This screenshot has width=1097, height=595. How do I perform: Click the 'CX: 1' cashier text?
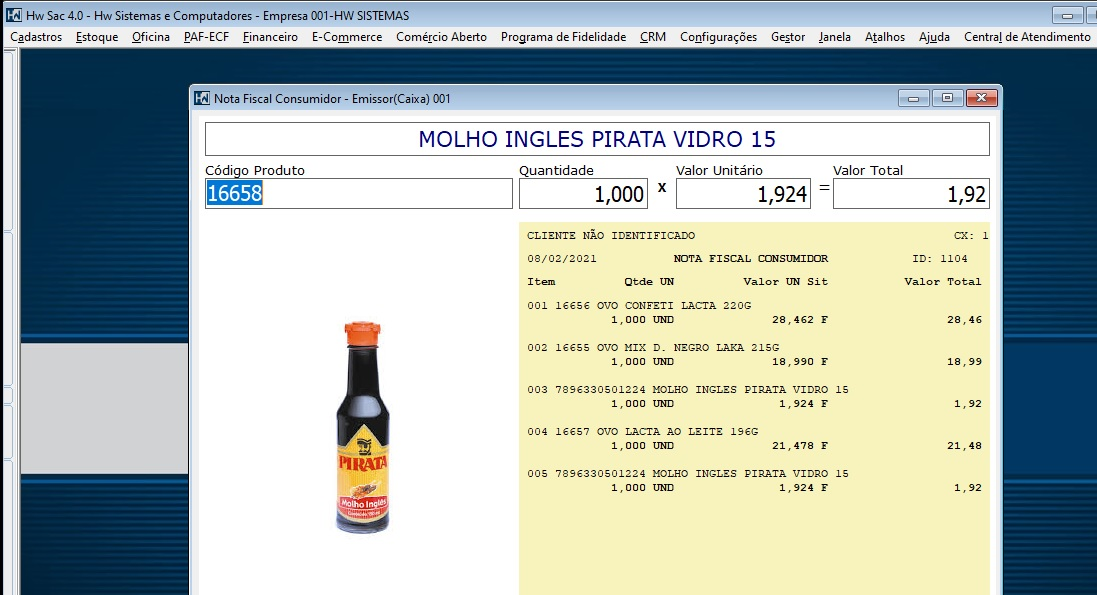971,236
